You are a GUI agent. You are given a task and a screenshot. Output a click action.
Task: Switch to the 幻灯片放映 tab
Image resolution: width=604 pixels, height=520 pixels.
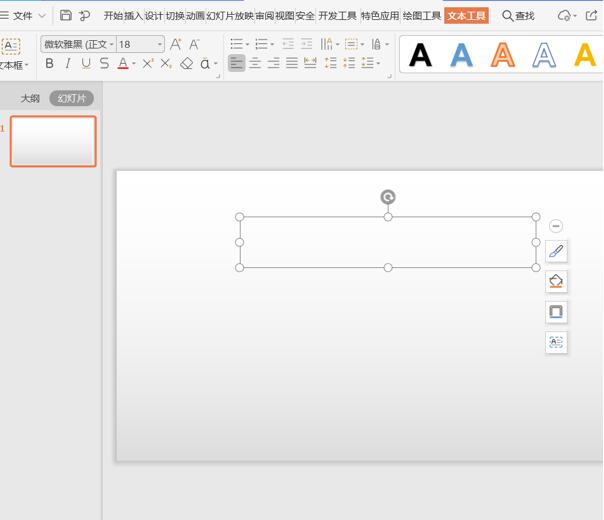230,16
